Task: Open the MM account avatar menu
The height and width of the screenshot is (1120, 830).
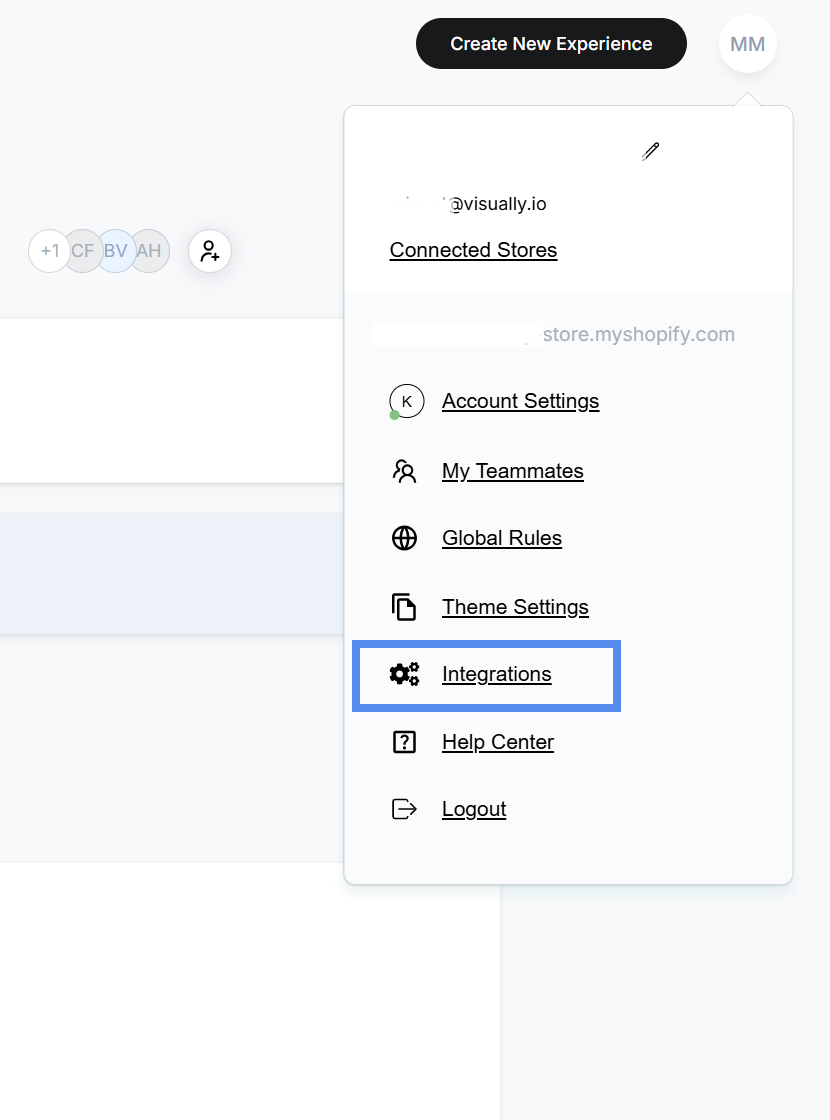Action: tap(747, 43)
